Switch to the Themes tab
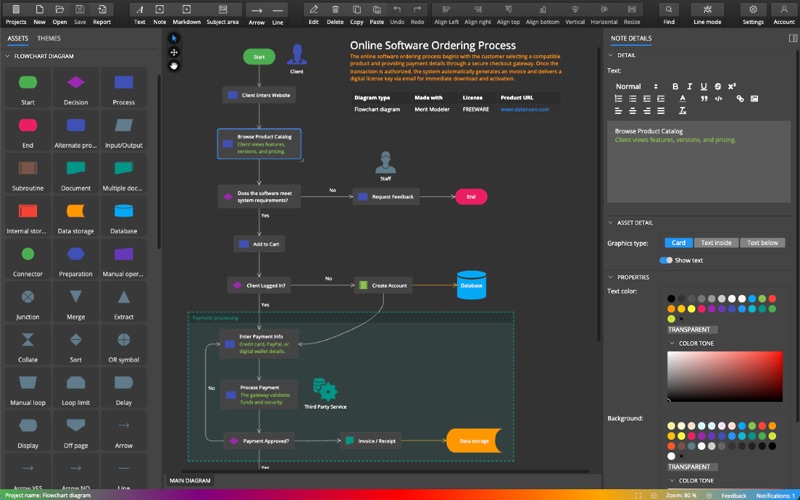 point(49,38)
